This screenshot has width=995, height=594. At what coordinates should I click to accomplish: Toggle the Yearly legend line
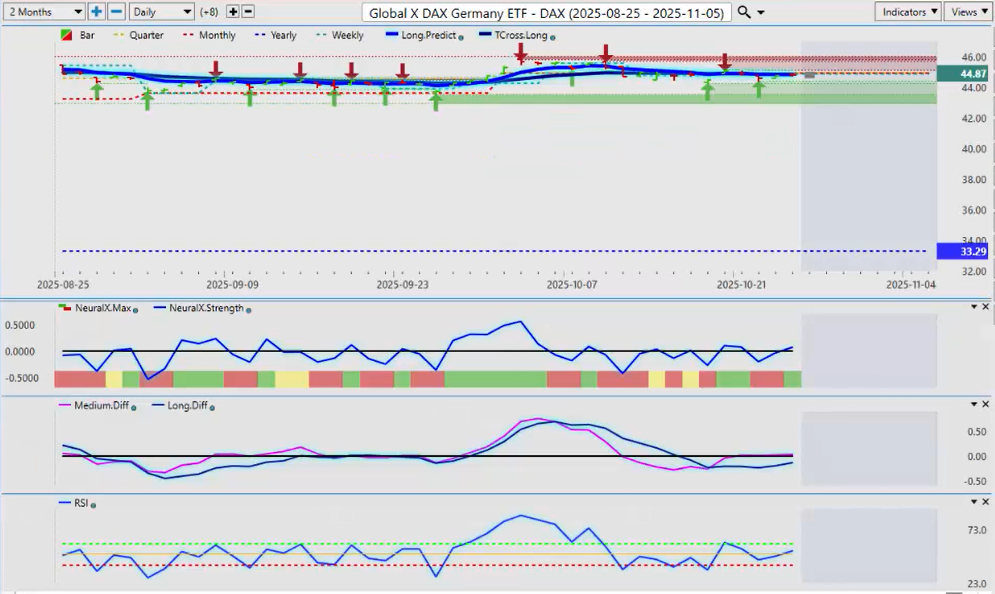pos(276,35)
